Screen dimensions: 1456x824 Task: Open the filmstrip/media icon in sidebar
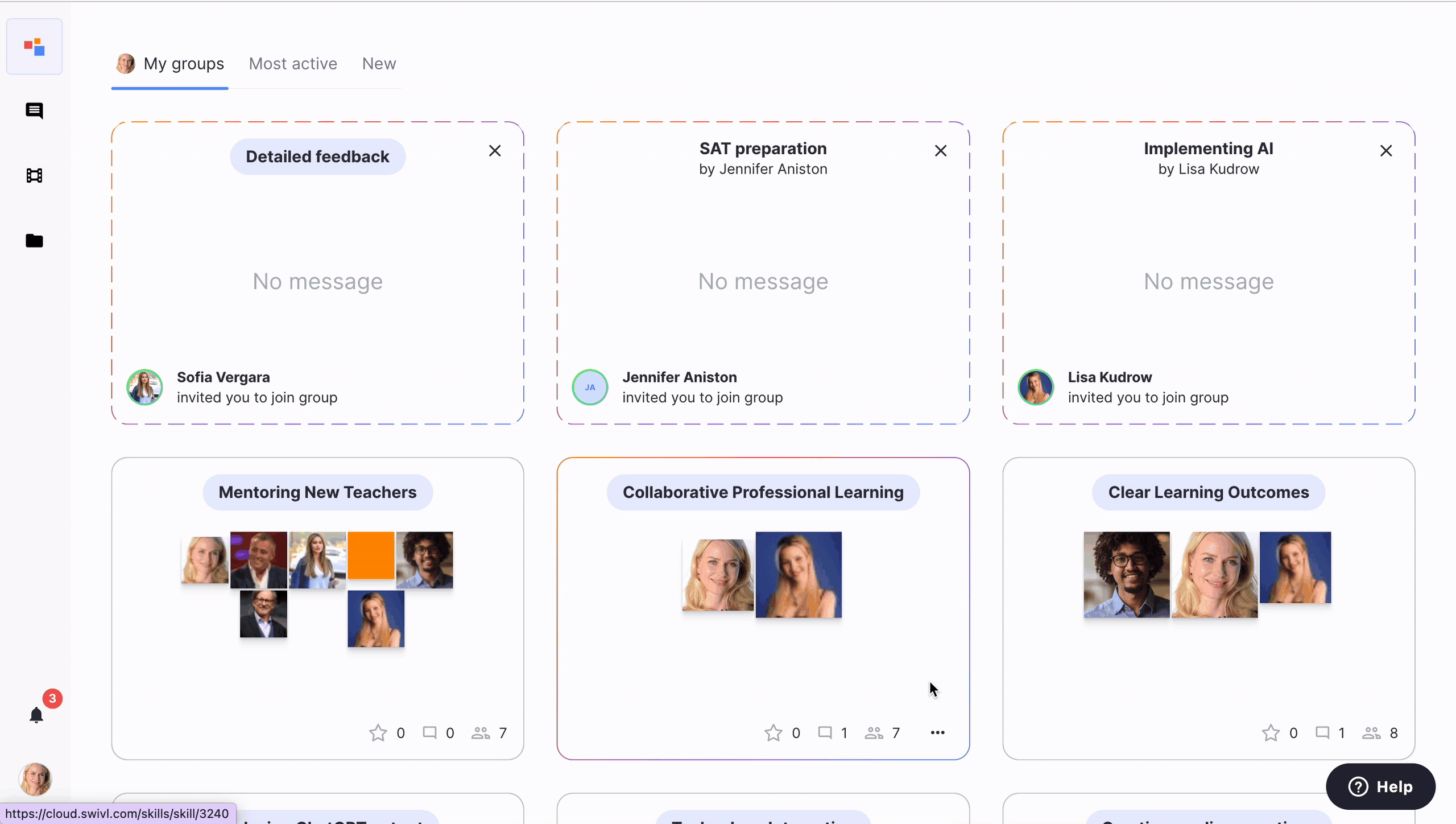pos(35,175)
